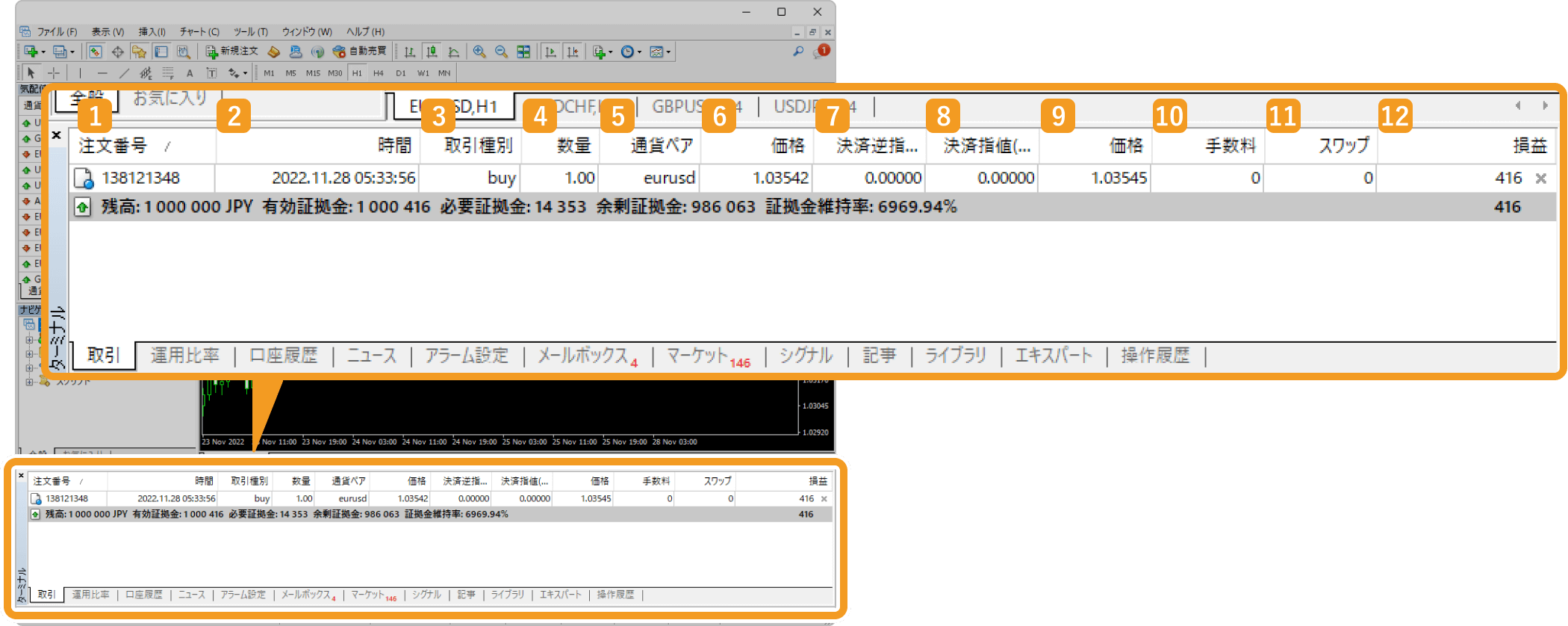
Task: Expand the Periods dropdown arrow
Action: click(x=640, y=52)
